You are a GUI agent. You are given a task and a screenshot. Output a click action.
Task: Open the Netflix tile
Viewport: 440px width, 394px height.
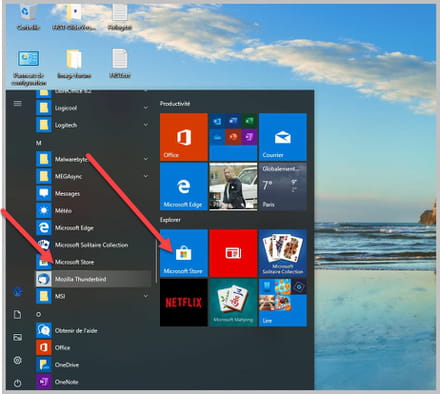click(x=184, y=303)
